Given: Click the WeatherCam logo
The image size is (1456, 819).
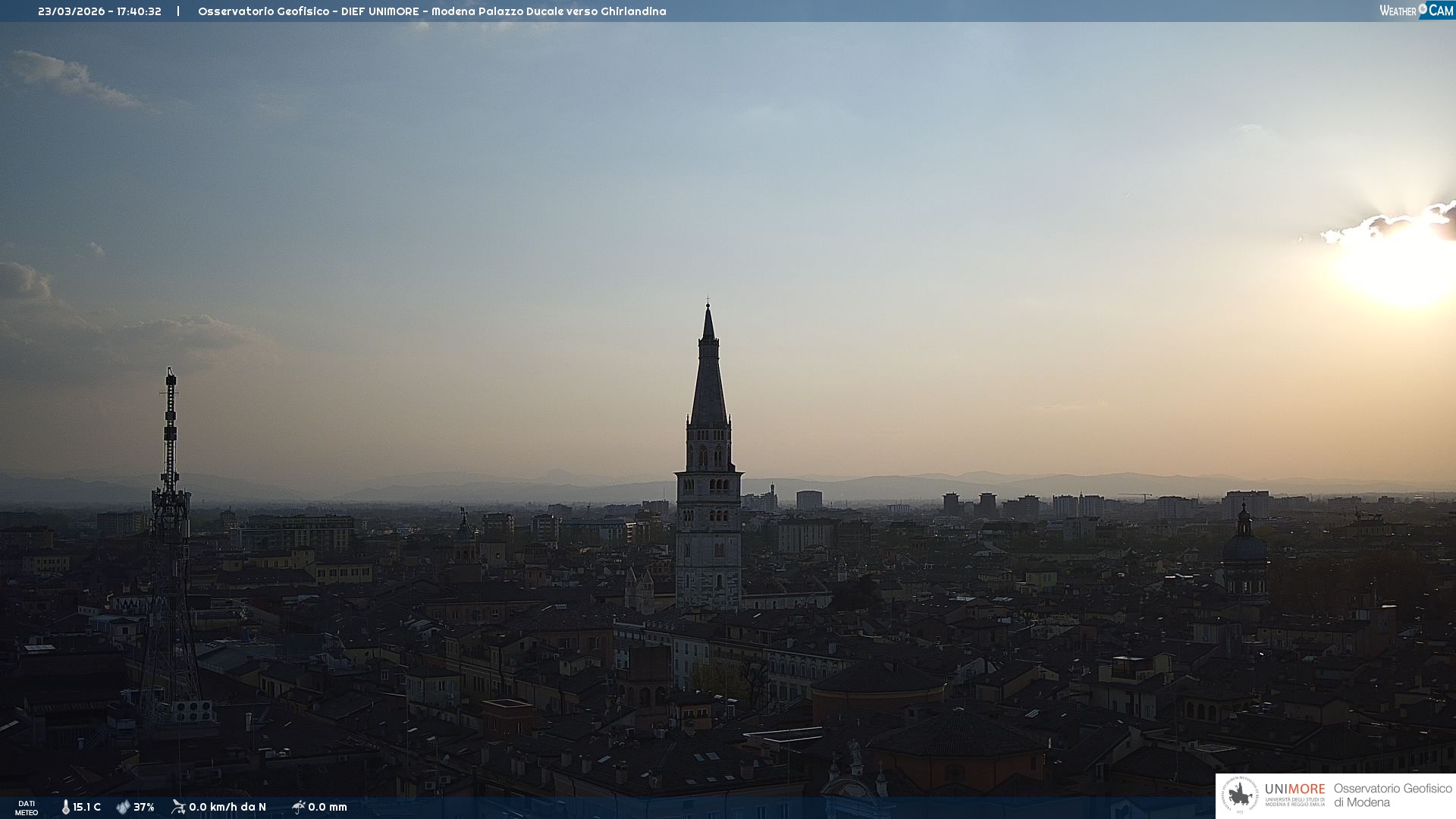Looking at the screenshot, I should (1416, 11).
